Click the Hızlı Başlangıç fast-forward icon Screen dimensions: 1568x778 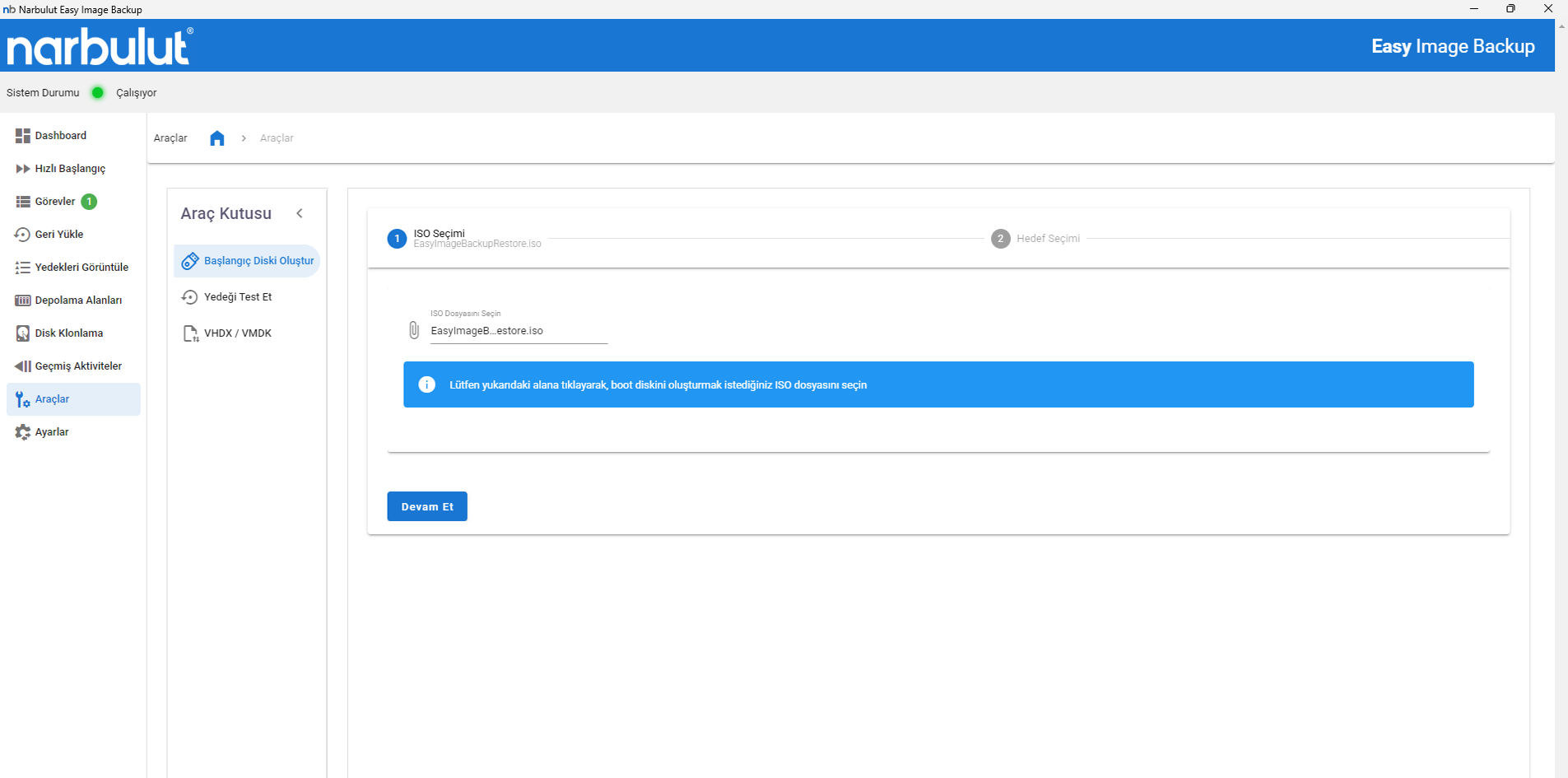click(x=22, y=169)
